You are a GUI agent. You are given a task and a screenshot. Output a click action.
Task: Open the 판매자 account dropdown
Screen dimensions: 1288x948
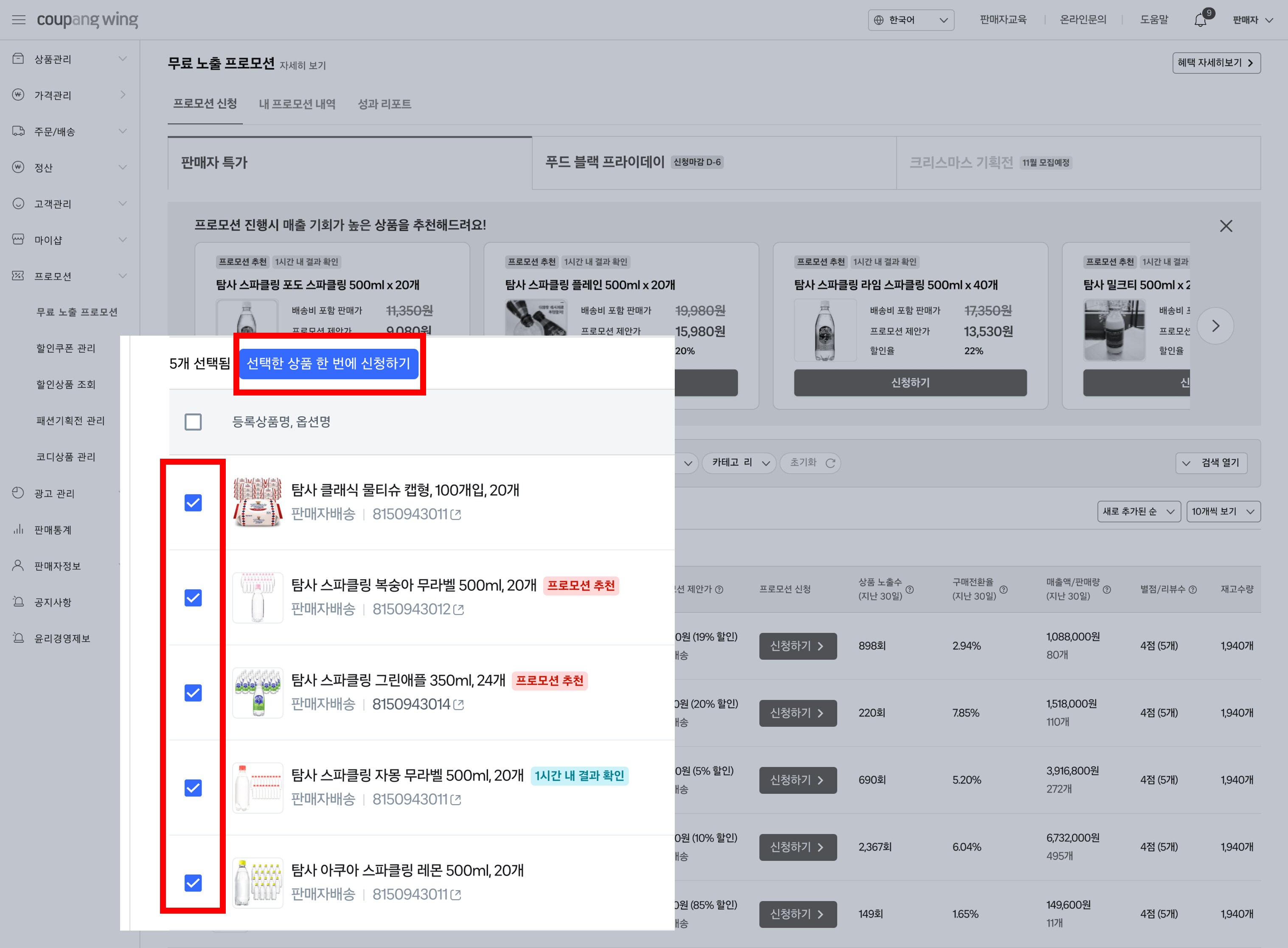1253,20
